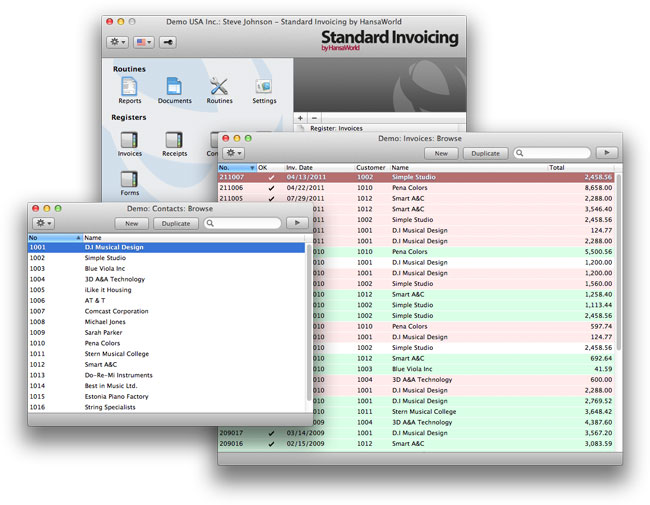The image size is (650, 505).
Task: Sort invoices by the No. column header
Action: (237, 168)
